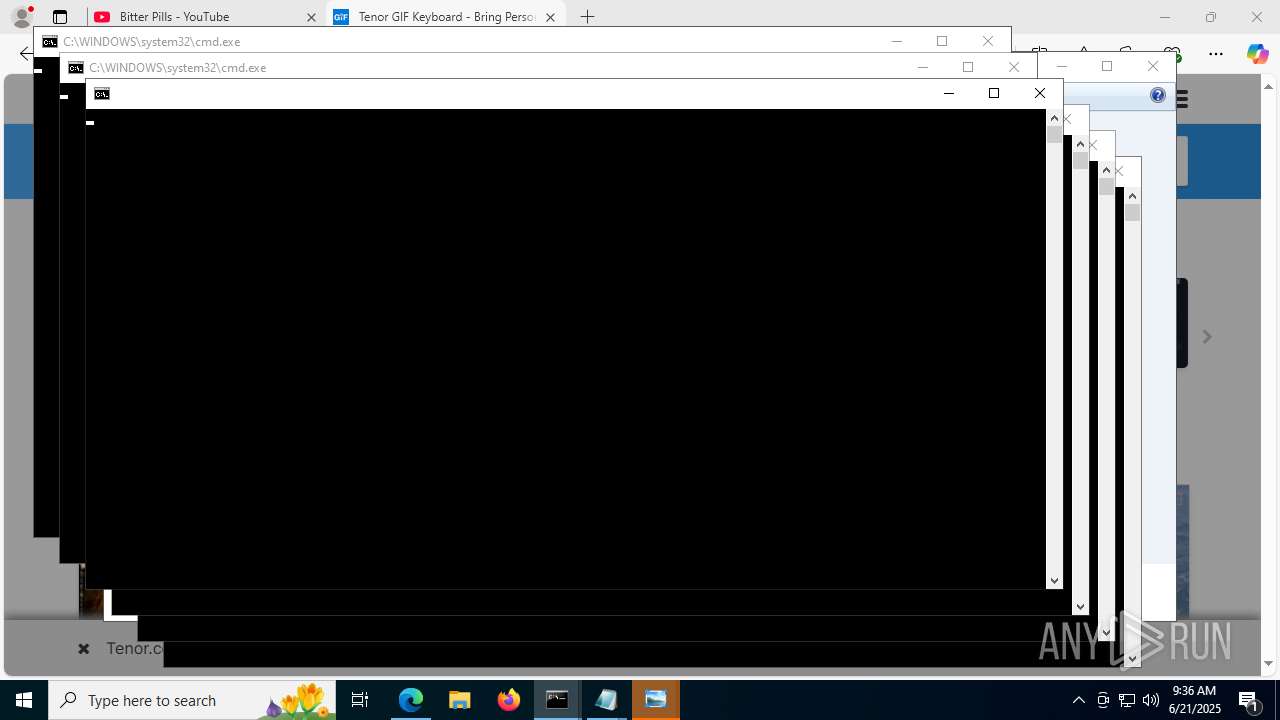This screenshot has width=1280, height=720.
Task: Show hidden system tray icons
Action: coord(1079,700)
